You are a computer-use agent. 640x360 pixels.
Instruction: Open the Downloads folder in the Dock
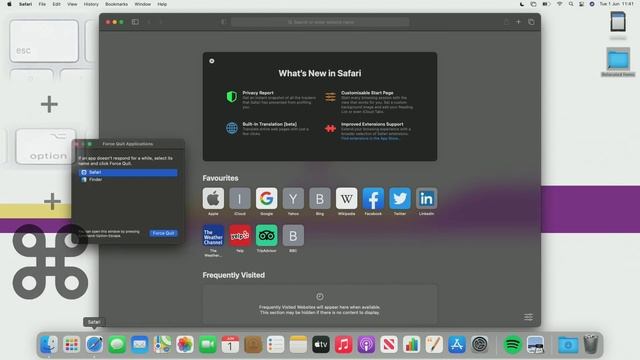[x=568, y=344]
